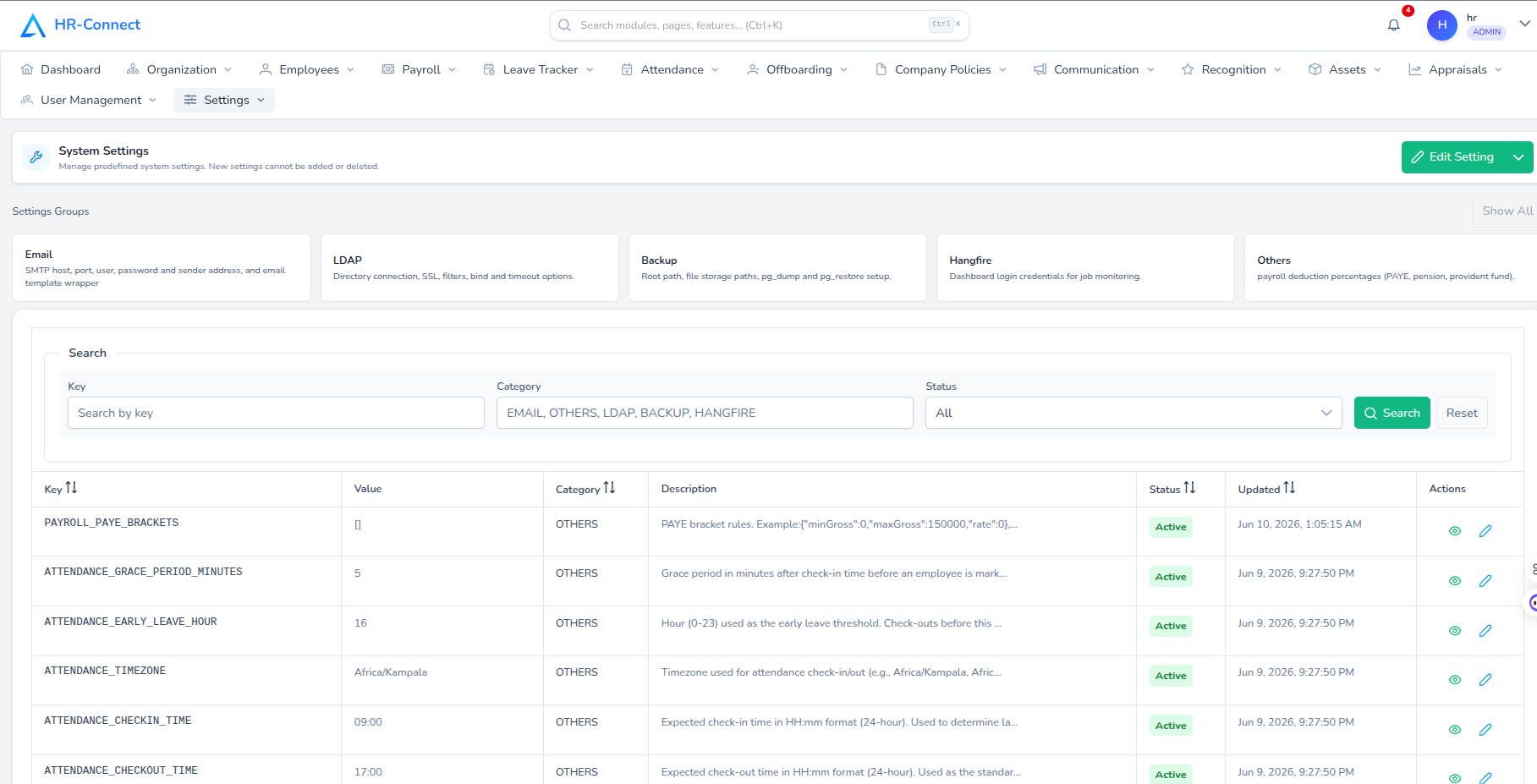
Task: Click the Active badge for ATTENDANCE_TIMEZONE
Action: pyautogui.click(x=1171, y=676)
